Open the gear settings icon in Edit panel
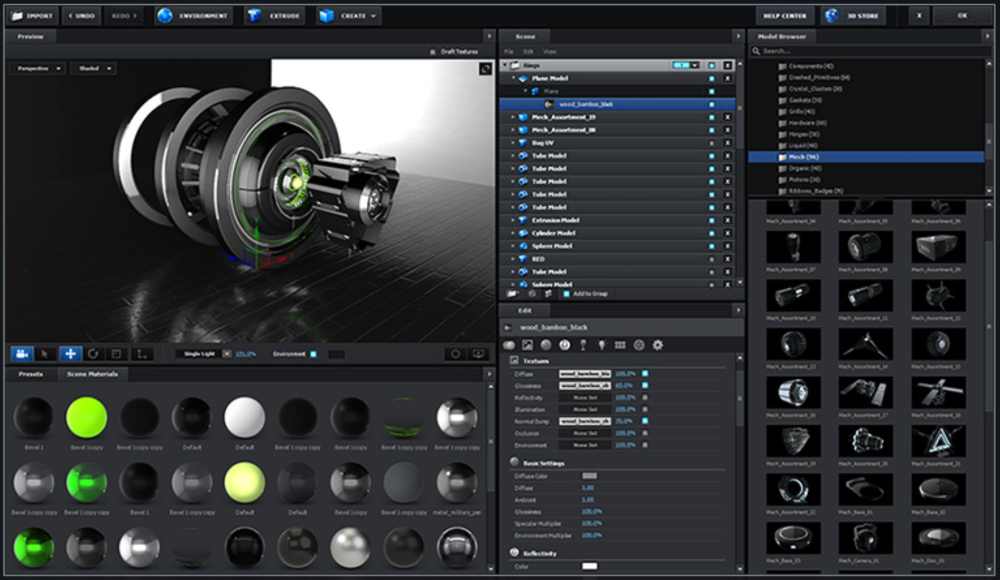The height and width of the screenshot is (580, 1000). pyautogui.click(x=658, y=345)
